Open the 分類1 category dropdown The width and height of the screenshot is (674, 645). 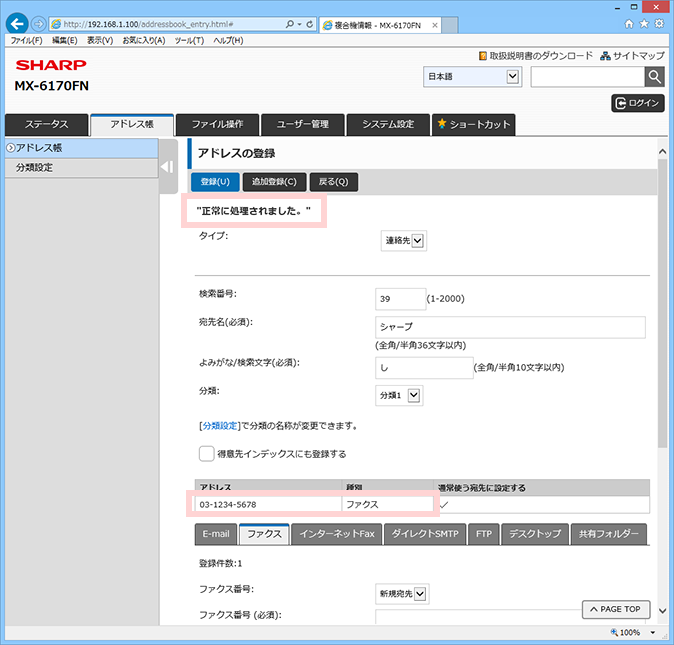[399, 395]
